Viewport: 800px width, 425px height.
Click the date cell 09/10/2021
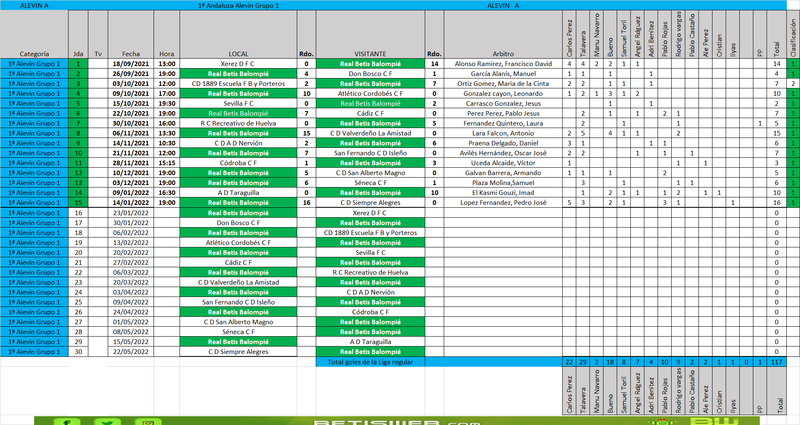131,93
